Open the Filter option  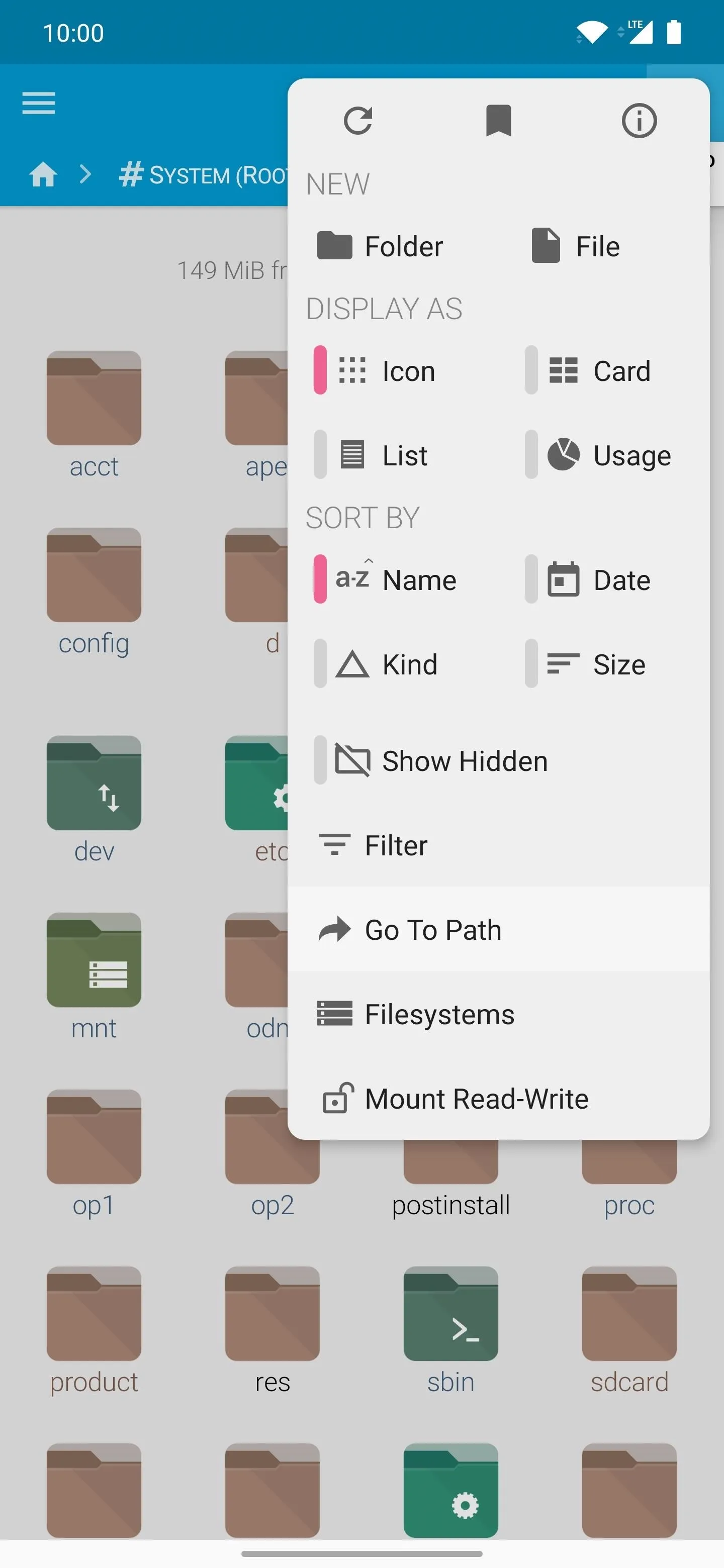tap(498, 845)
